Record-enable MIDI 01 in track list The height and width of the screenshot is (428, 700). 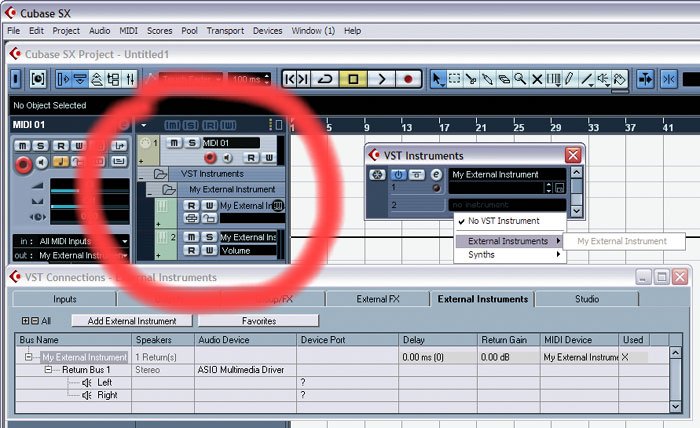coord(210,158)
